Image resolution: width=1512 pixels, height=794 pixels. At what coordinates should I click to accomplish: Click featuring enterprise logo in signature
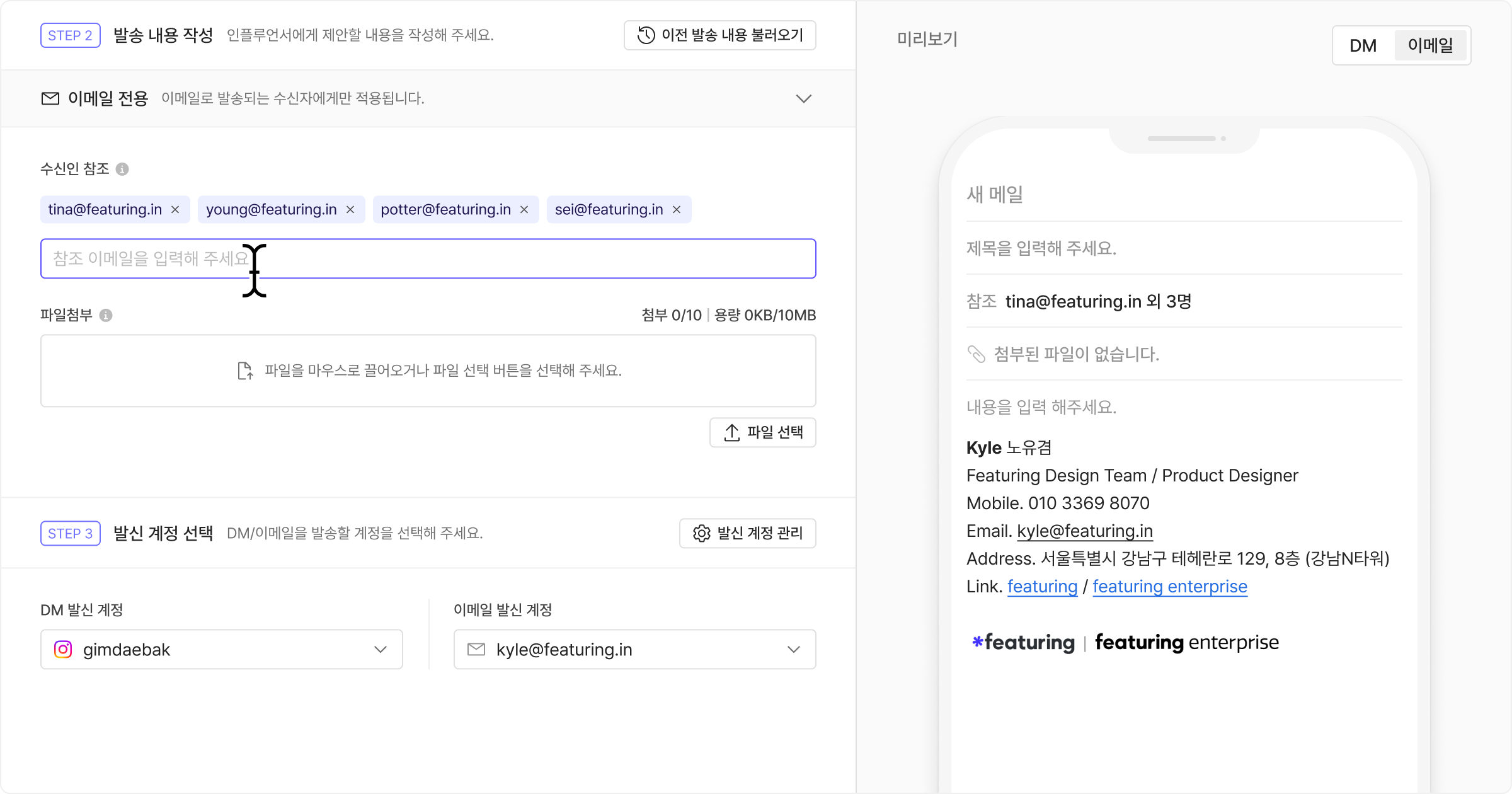click(1187, 642)
